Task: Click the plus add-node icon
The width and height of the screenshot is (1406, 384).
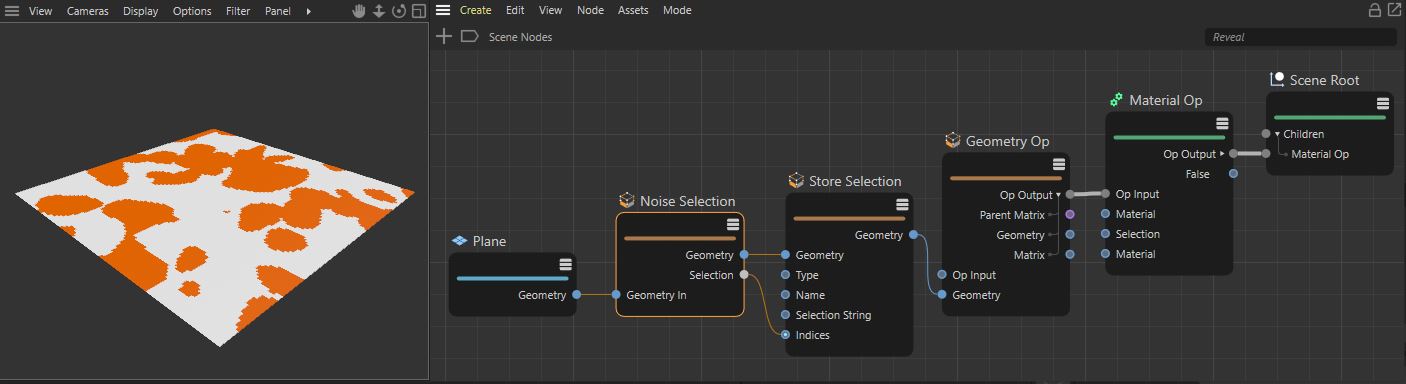Action: tap(445, 36)
